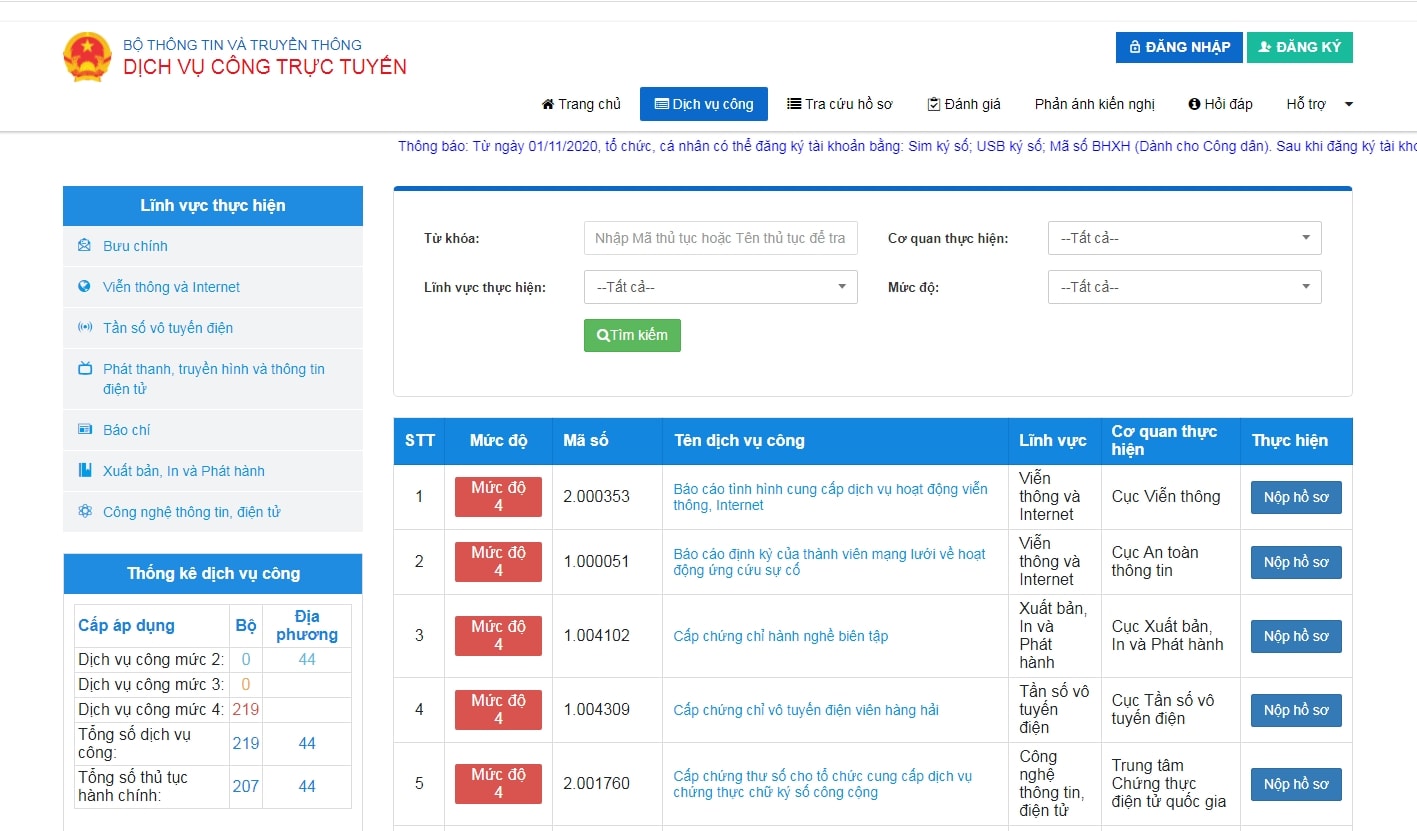Open Tra cứu hồ sơ menu item
1417x831 pixels.
pyautogui.click(x=839, y=104)
